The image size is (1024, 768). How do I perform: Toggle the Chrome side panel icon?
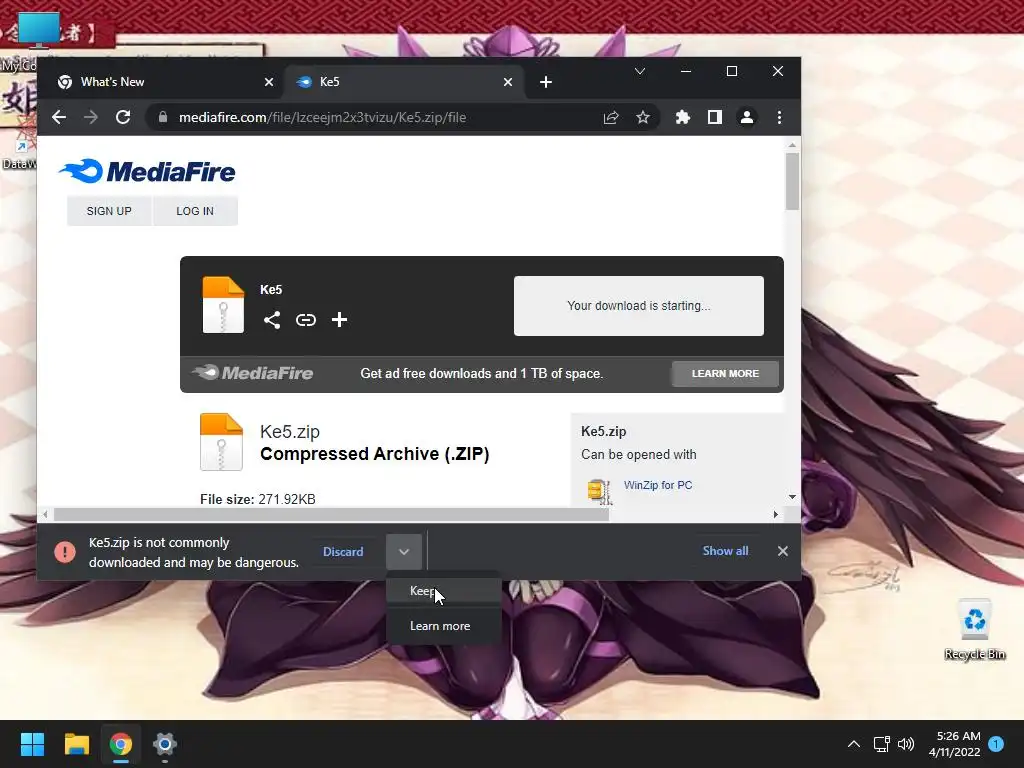[714, 118]
